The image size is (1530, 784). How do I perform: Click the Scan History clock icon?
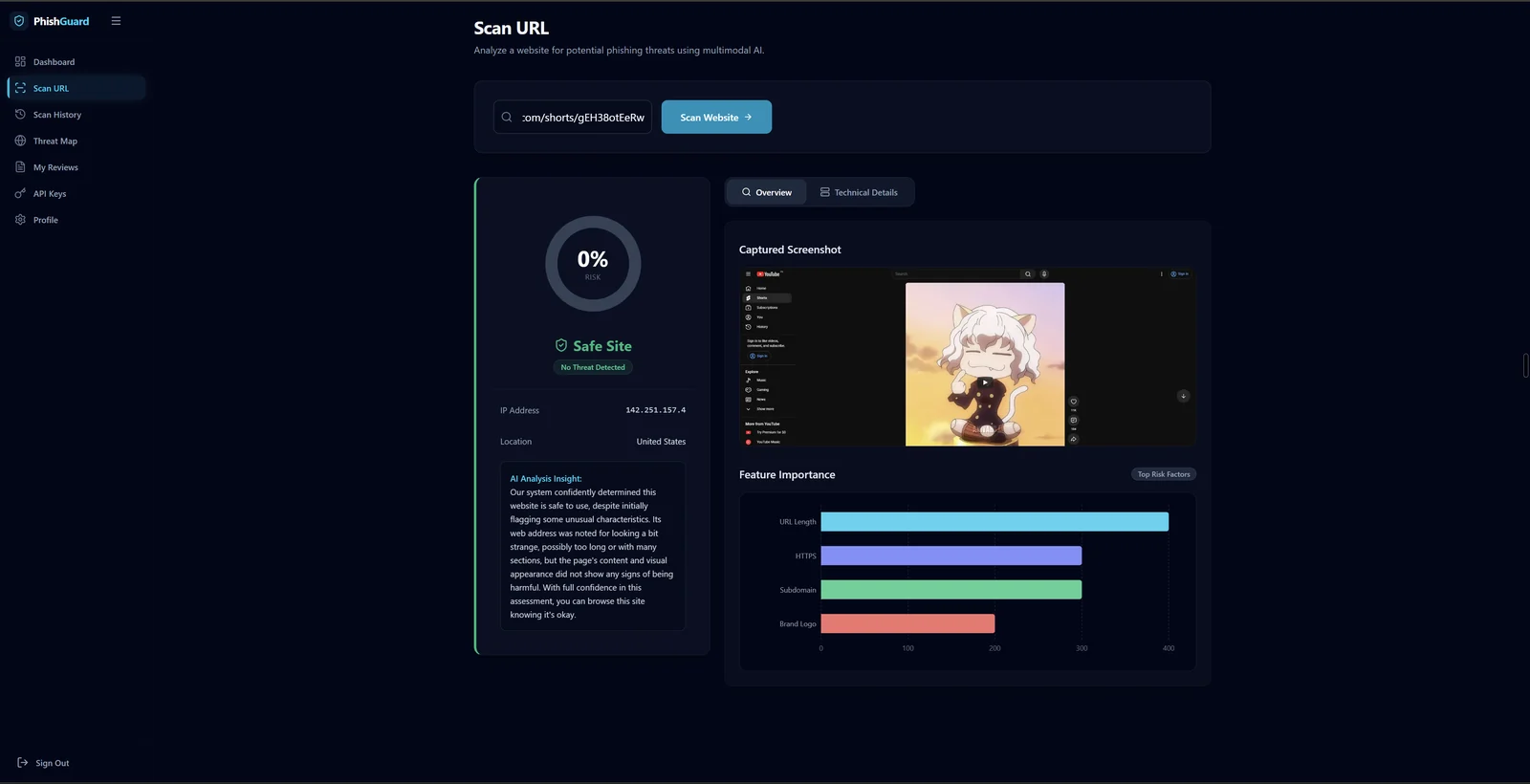coord(20,114)
